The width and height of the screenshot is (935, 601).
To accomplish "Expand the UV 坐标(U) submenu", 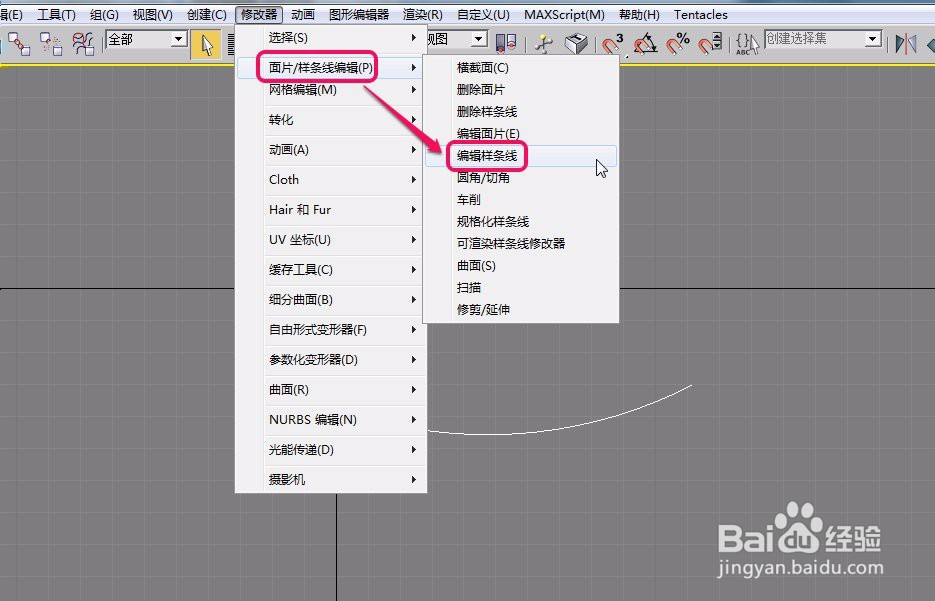I will (x=331, y=240).
